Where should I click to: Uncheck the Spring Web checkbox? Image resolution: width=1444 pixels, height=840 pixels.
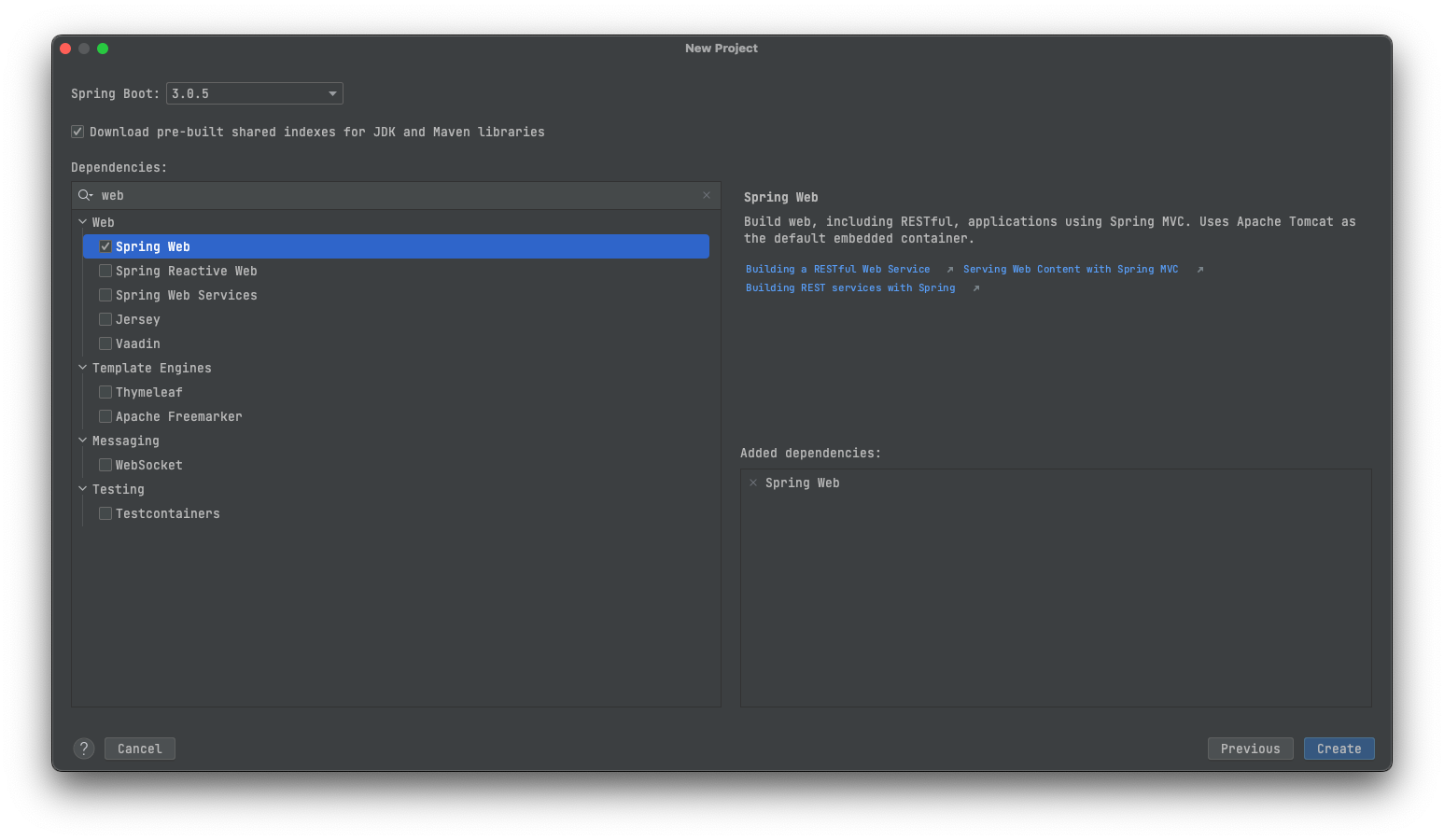105,246
